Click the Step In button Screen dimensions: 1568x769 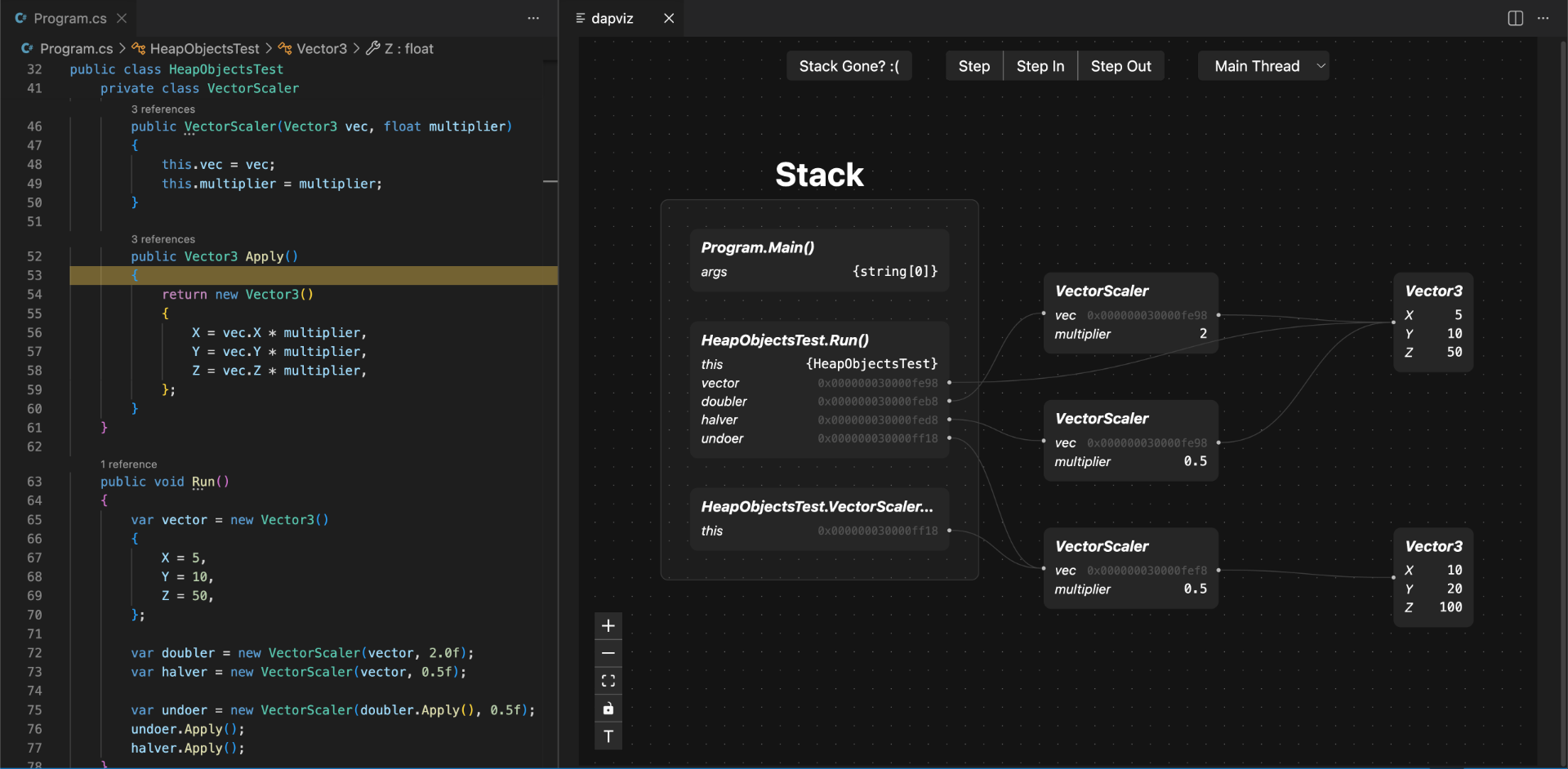click(1039, 65)
